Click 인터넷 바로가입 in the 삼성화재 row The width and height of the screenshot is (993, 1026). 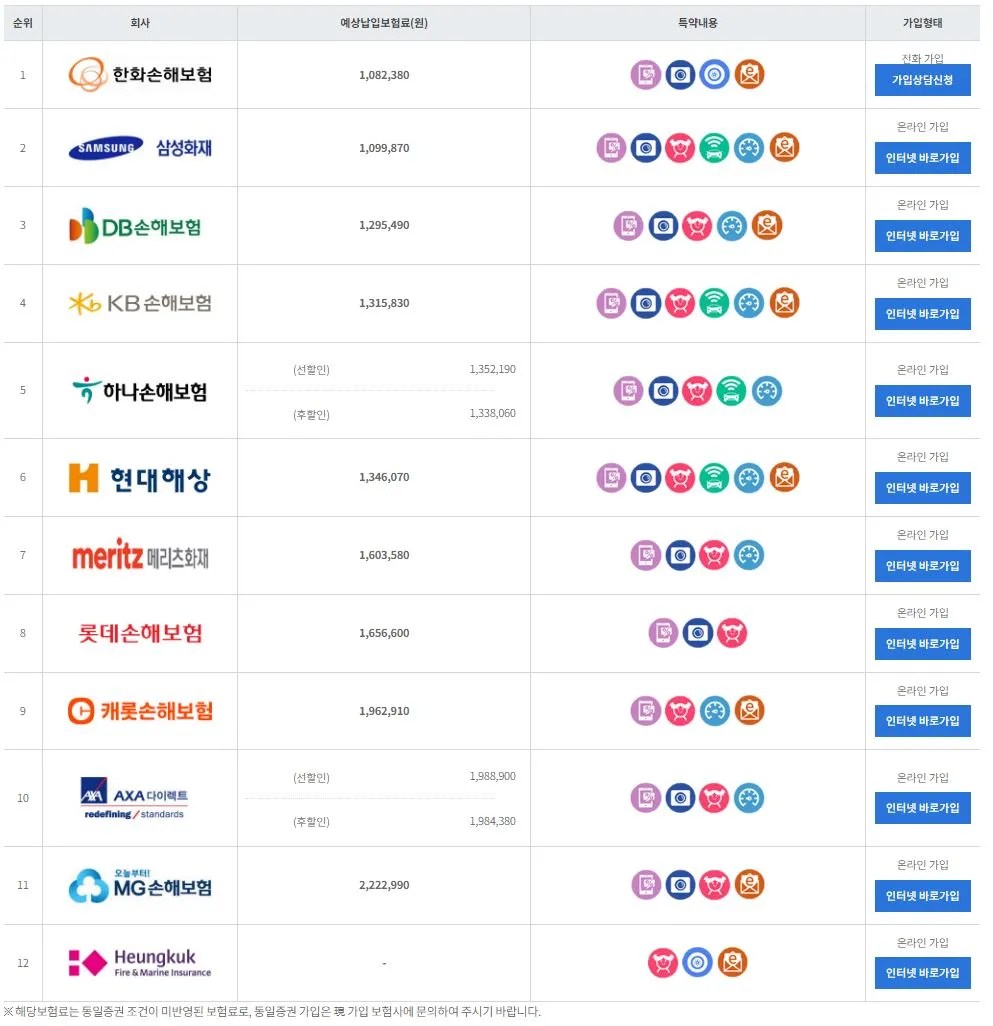tap(922, 157)
